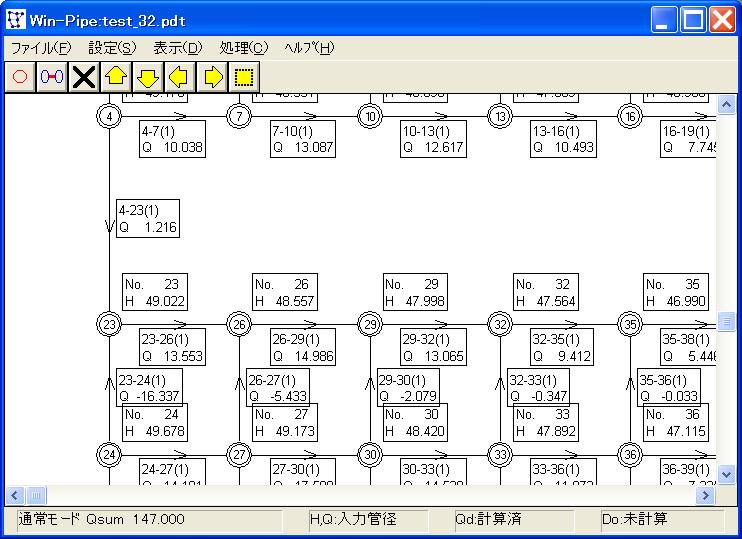Click the yellow left arrow button
This screenshot has width=742, height=539.
click(179, 76)
